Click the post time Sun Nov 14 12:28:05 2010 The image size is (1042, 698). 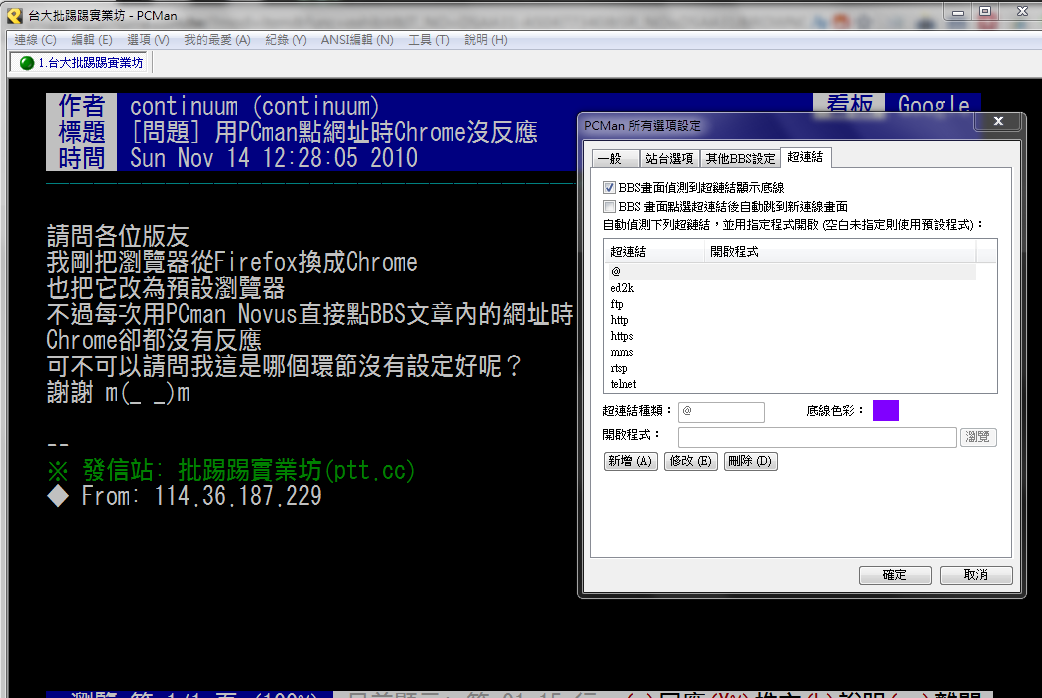coord(274,158)
